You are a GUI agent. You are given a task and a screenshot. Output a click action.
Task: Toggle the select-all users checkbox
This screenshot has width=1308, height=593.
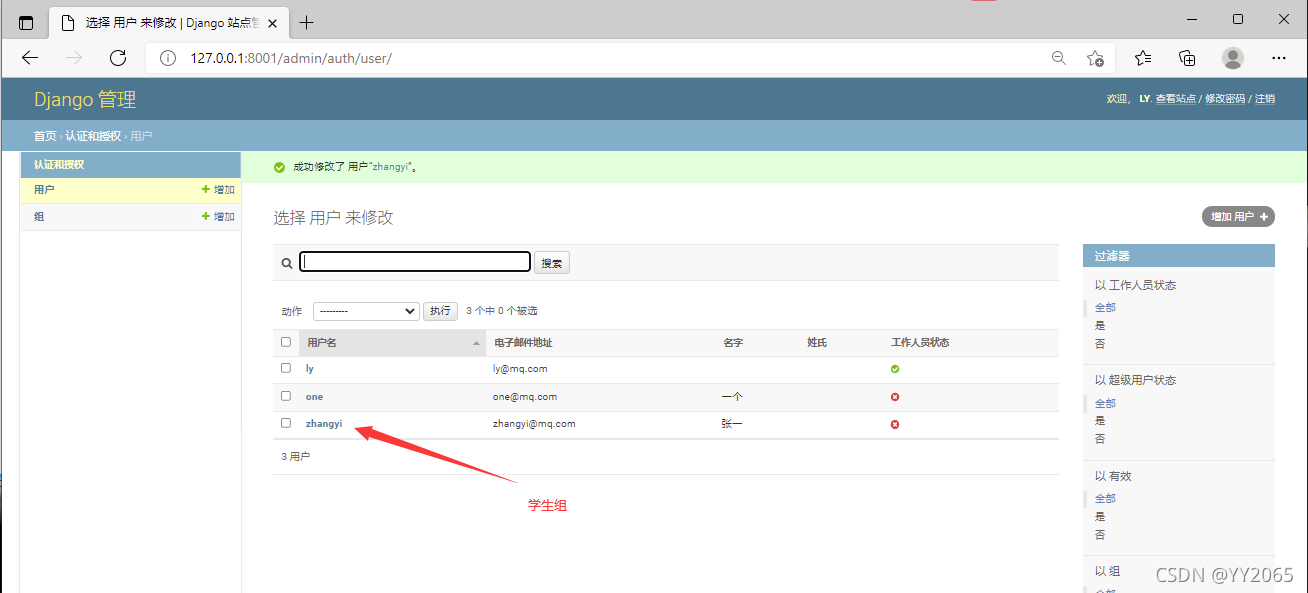tap(286, 342)
